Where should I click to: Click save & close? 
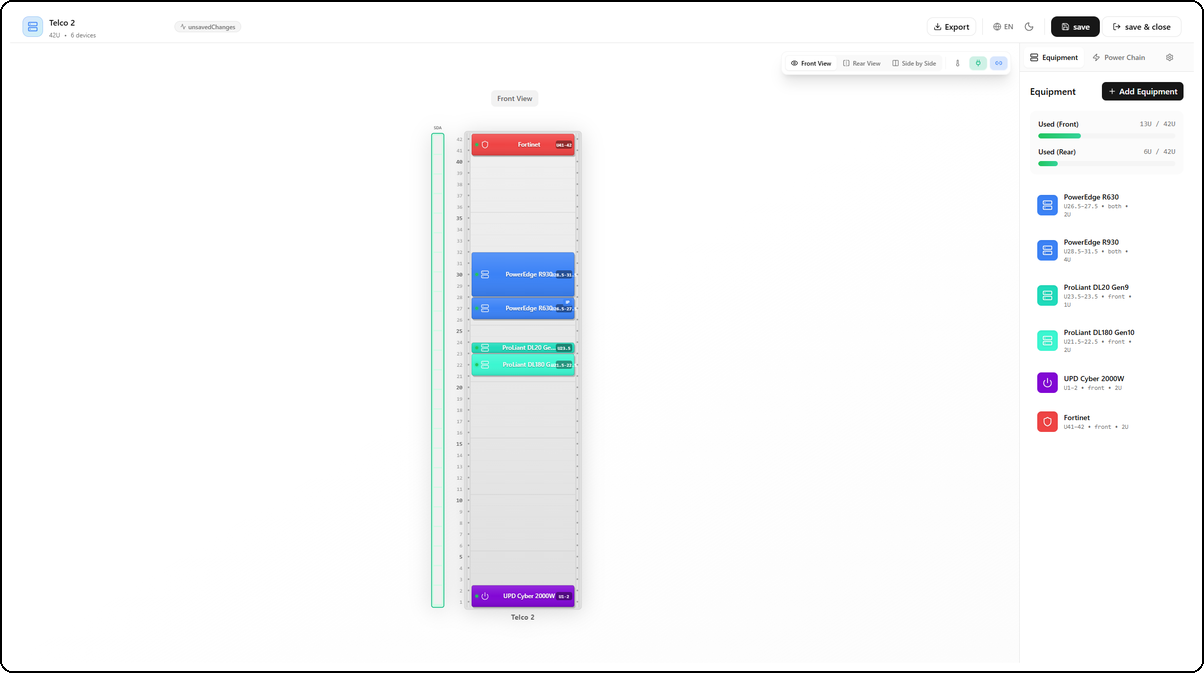coord(1143,26)
